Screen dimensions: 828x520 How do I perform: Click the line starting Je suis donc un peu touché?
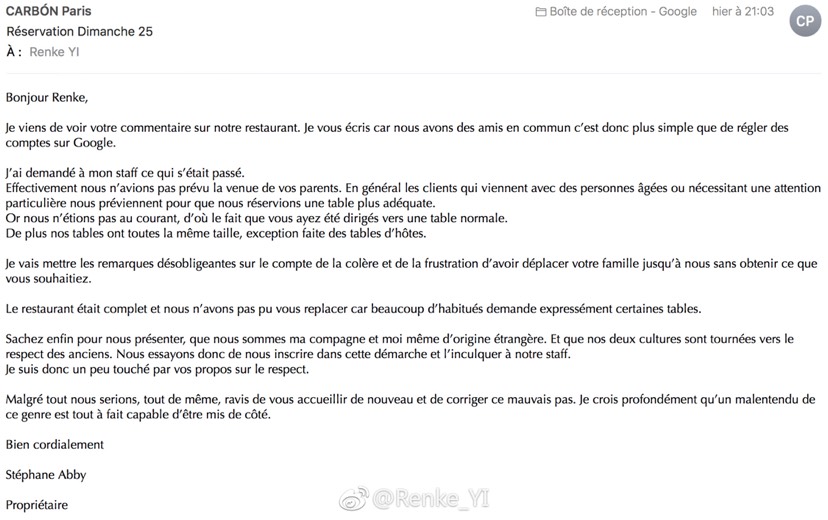(157, 370)
